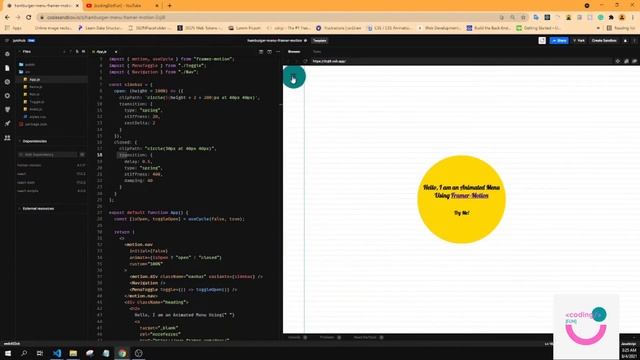Click the notifications bell icon in CodeSandbox header

coord(625,40)
